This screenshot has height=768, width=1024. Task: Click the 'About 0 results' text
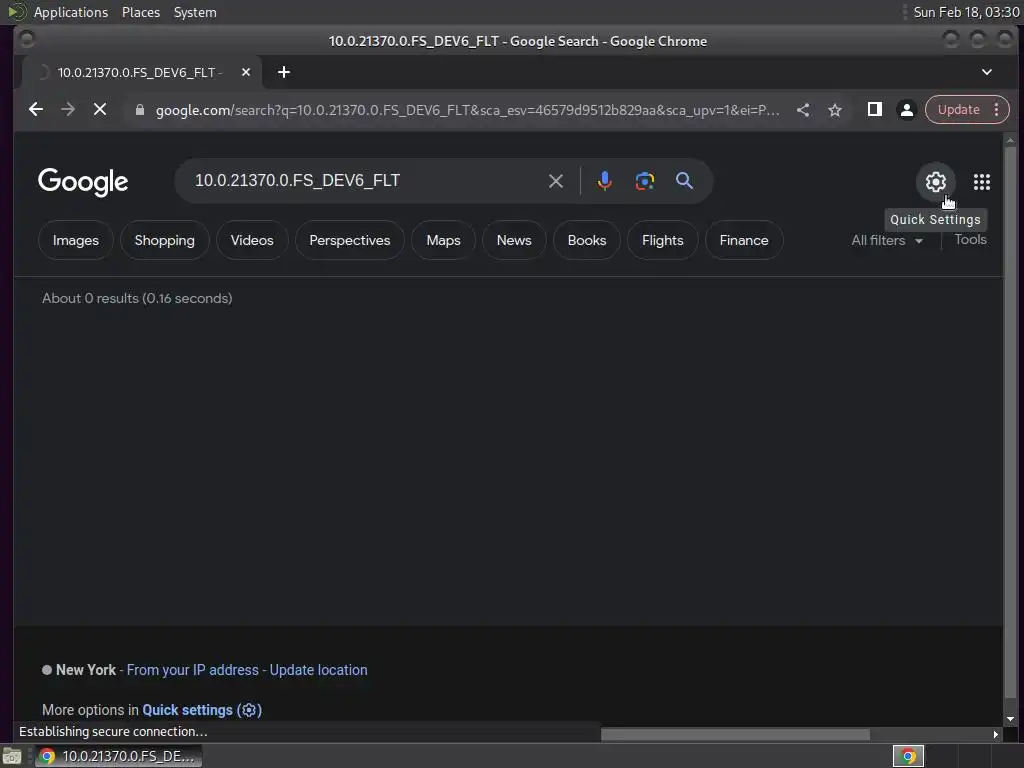(x=137, y=298)
